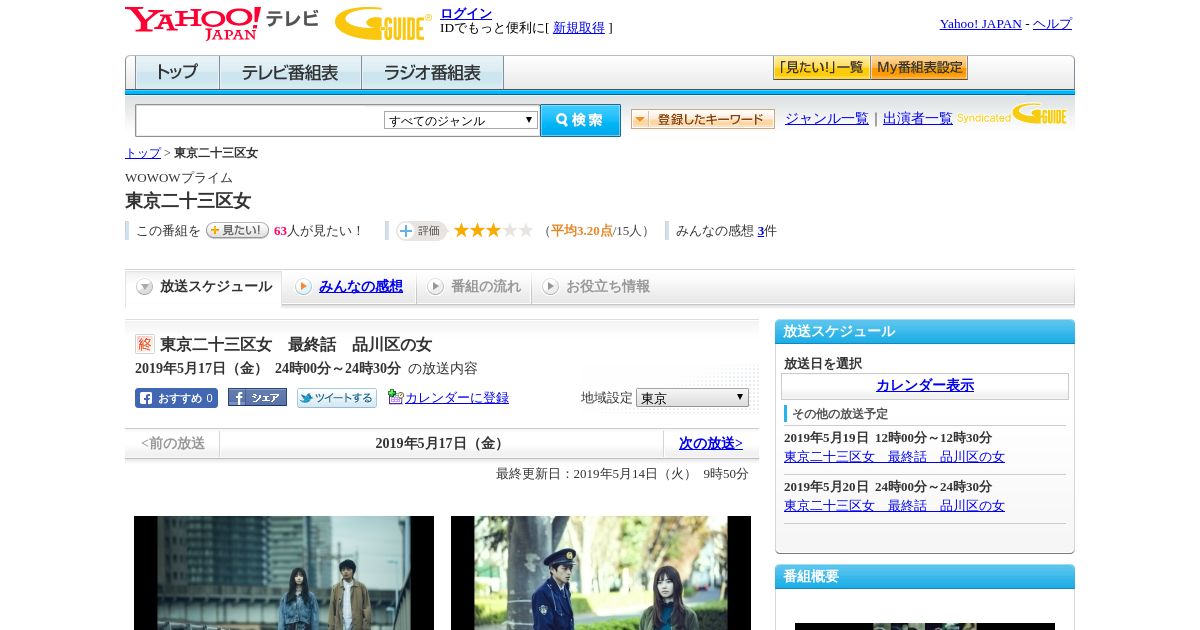Click the My番組表設定 button
This screenshot has width=1200, height=630.
tap(919, 68)
